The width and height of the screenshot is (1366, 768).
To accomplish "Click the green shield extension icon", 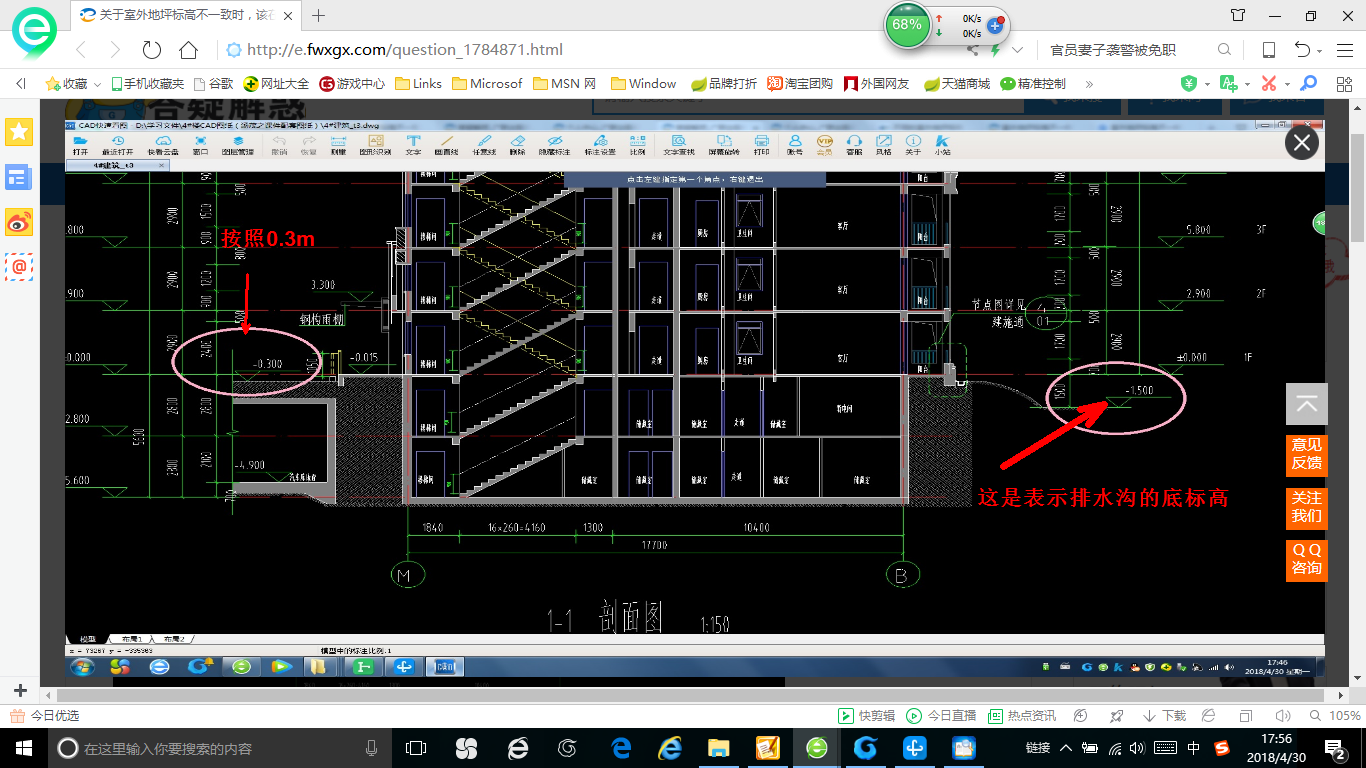I will 1189,84.
